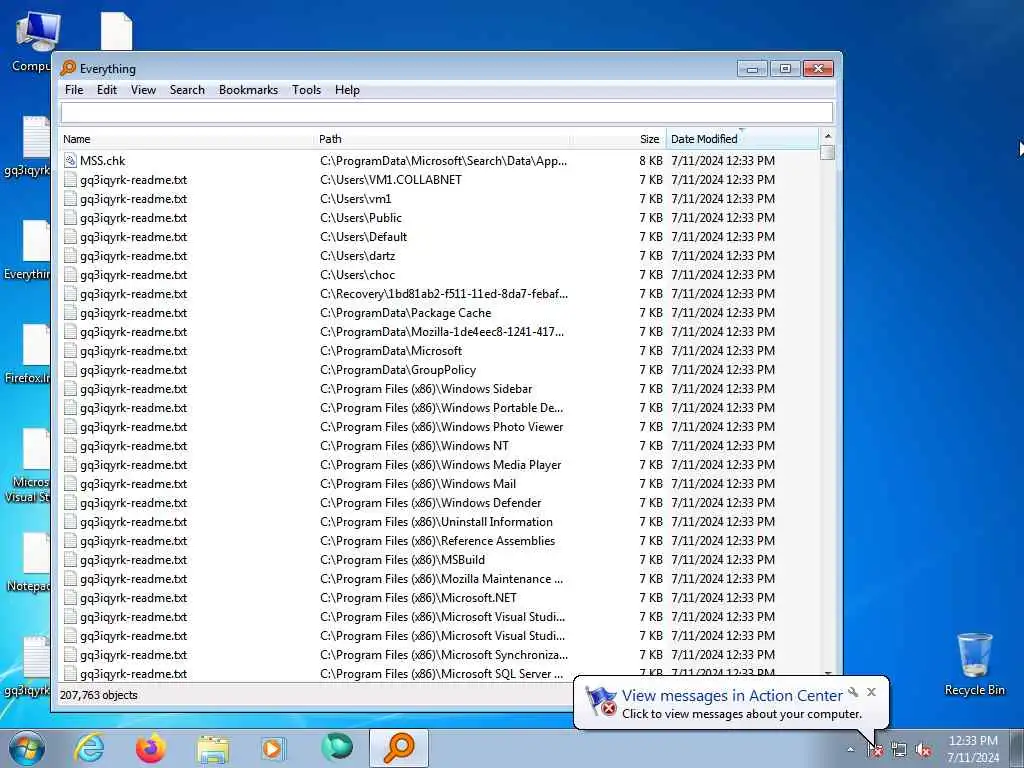The image size is (1024, 768).
Task: Sort results by Name column header
Action: tap(187, 139)
